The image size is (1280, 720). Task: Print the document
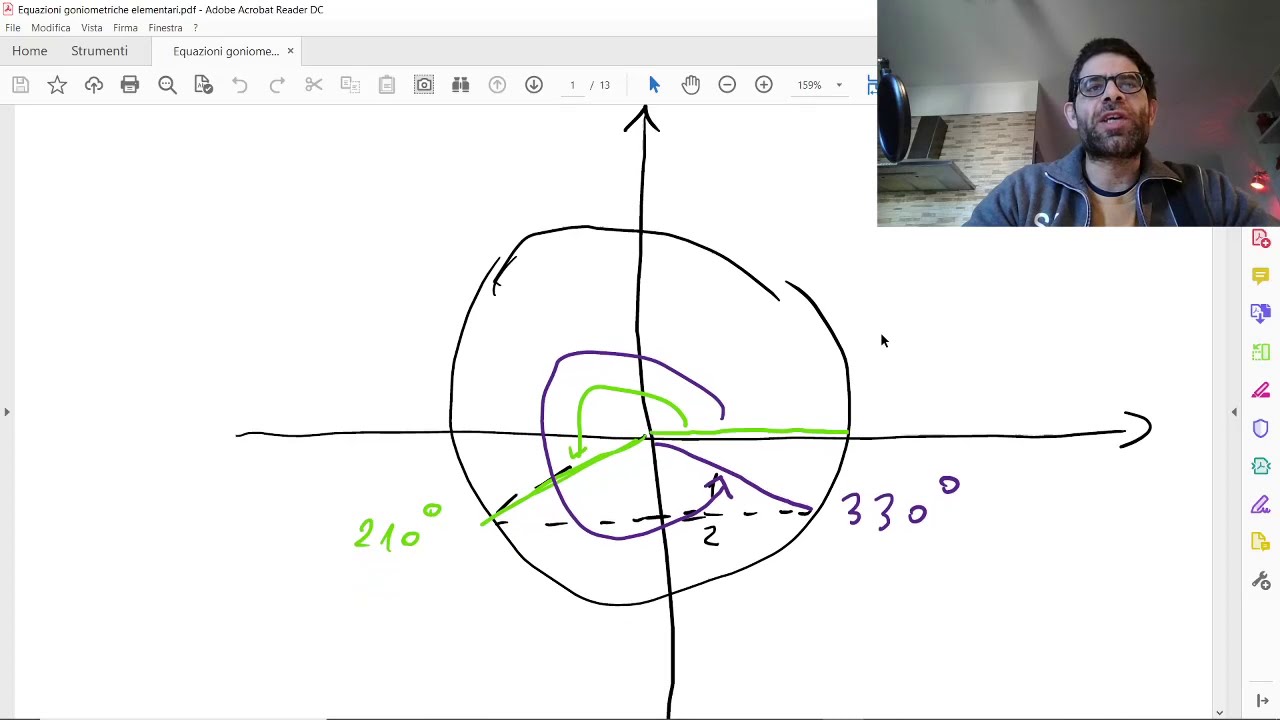(130, 85)
